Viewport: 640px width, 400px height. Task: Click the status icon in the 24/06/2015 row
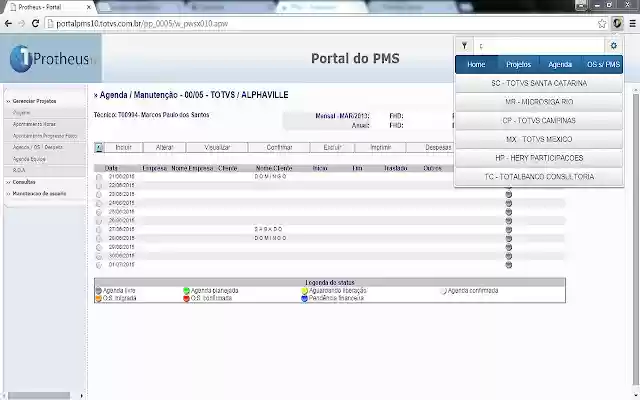coord(509,203)
